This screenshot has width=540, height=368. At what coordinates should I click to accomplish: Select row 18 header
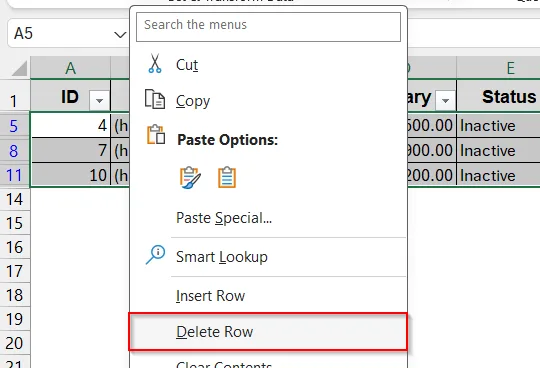[15, 295]
